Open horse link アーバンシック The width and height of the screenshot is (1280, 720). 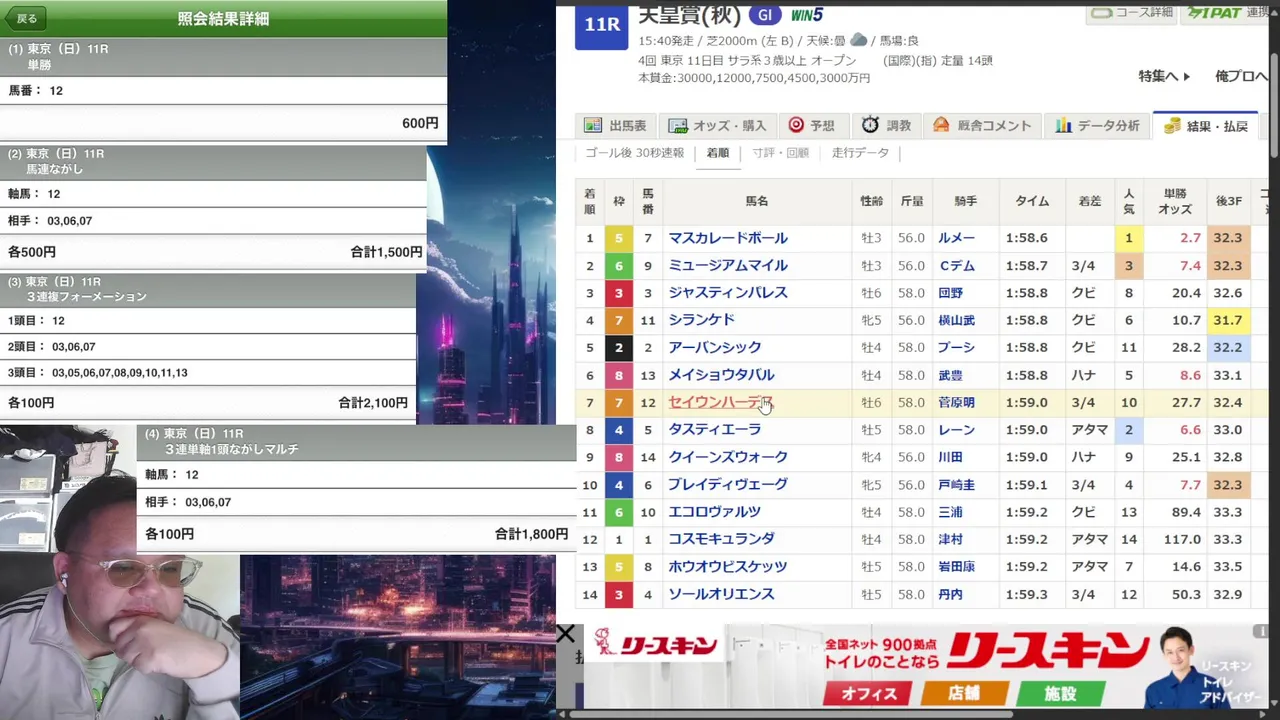click(x=715, y=347)
